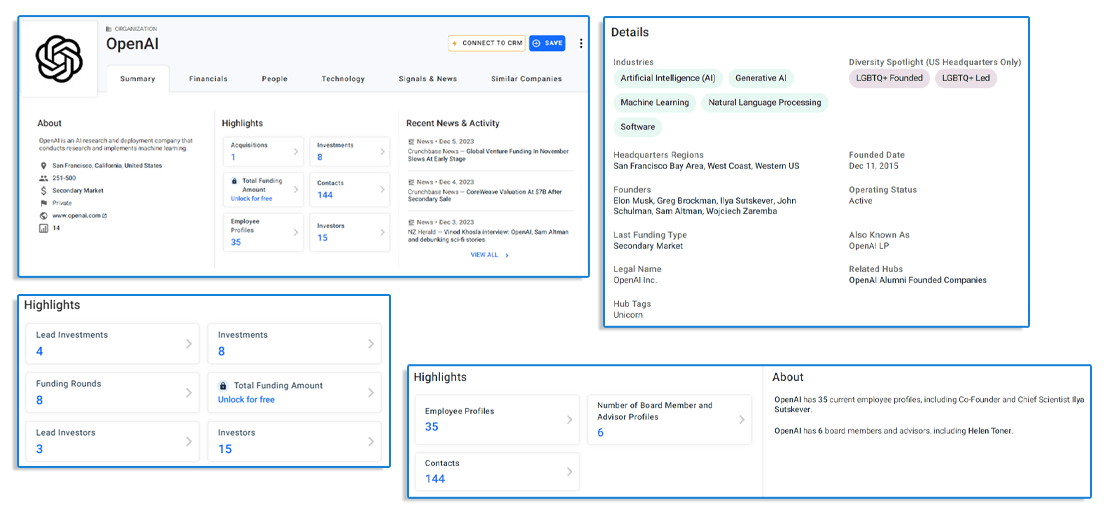This screenshot has width=1110, height=518.
Task: Open the Signals & News tab
Action: (x=428, y=79)
